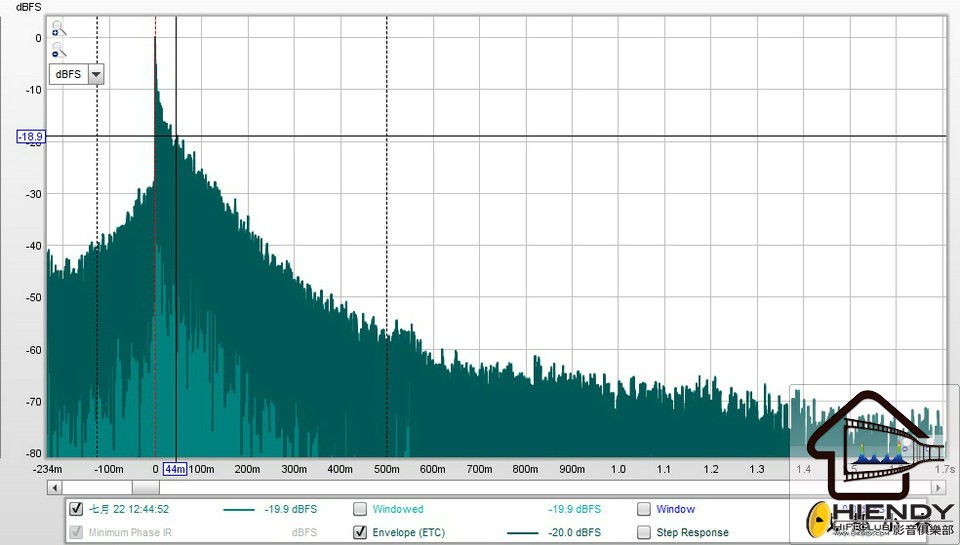This screenshot has height=545, width=960.
Task: Toggle the Minimum Phase IR checkbox
Action: [76, 532]
